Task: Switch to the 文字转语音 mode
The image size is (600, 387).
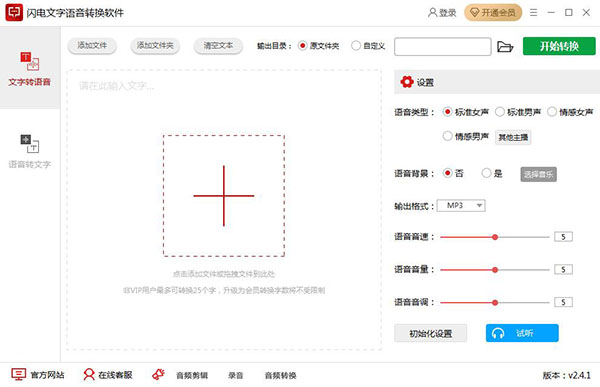Action: (x=29, y=69)
